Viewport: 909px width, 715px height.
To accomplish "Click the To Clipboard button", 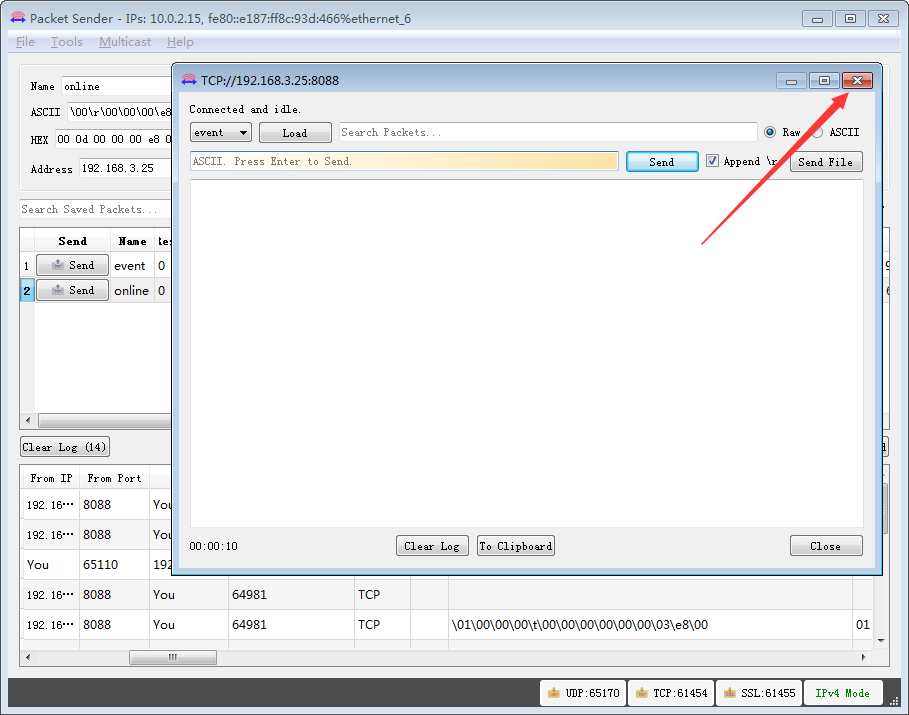I will [515, 546].
